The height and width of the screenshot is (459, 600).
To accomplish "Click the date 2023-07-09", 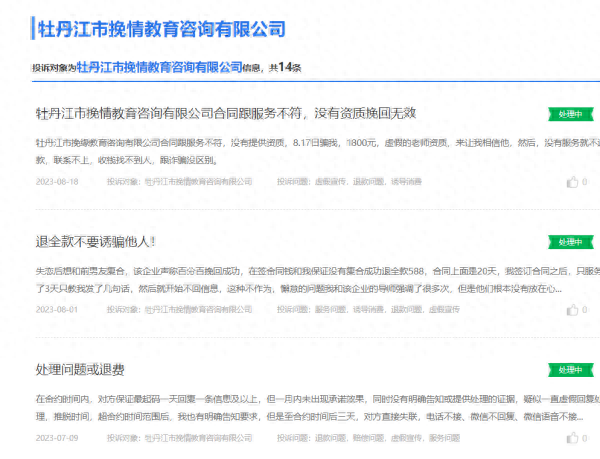I will pyautogui.click(x=57, y=438).
